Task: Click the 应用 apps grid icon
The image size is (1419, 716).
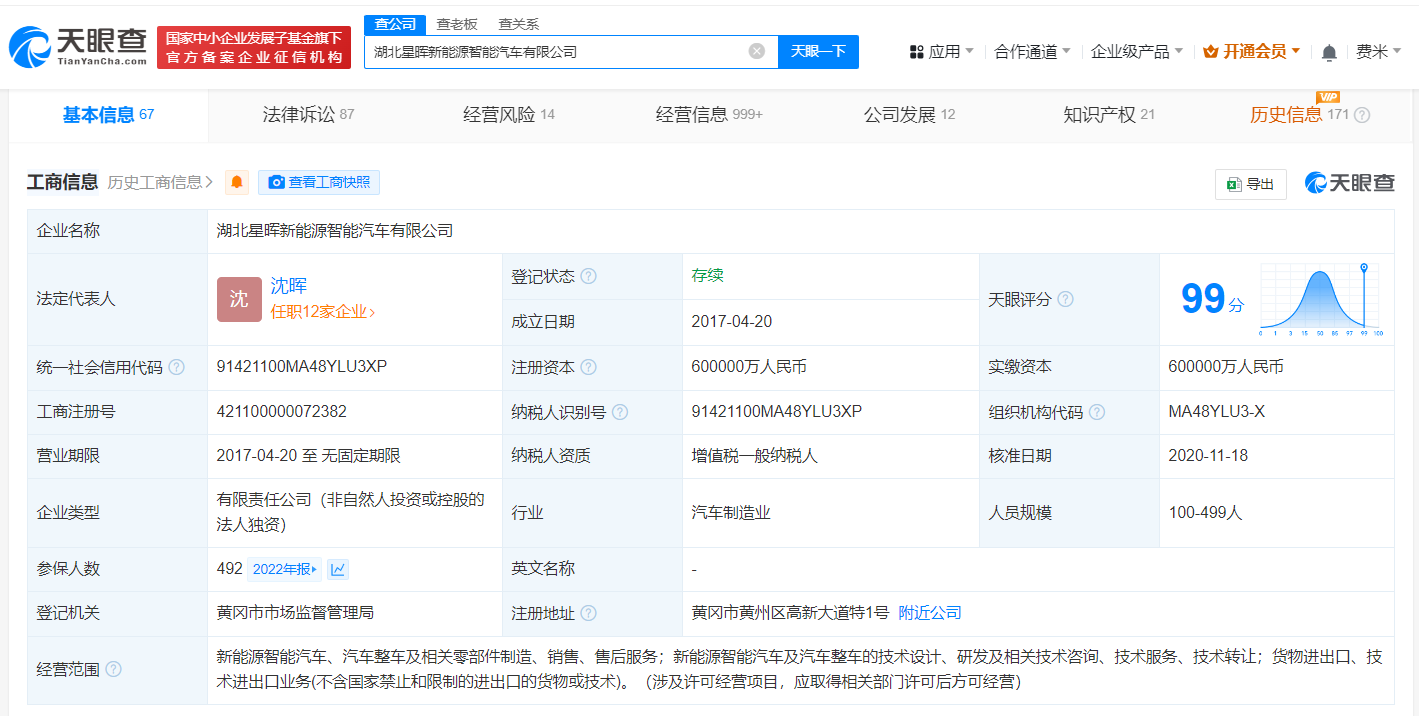Action: point(917,51)
